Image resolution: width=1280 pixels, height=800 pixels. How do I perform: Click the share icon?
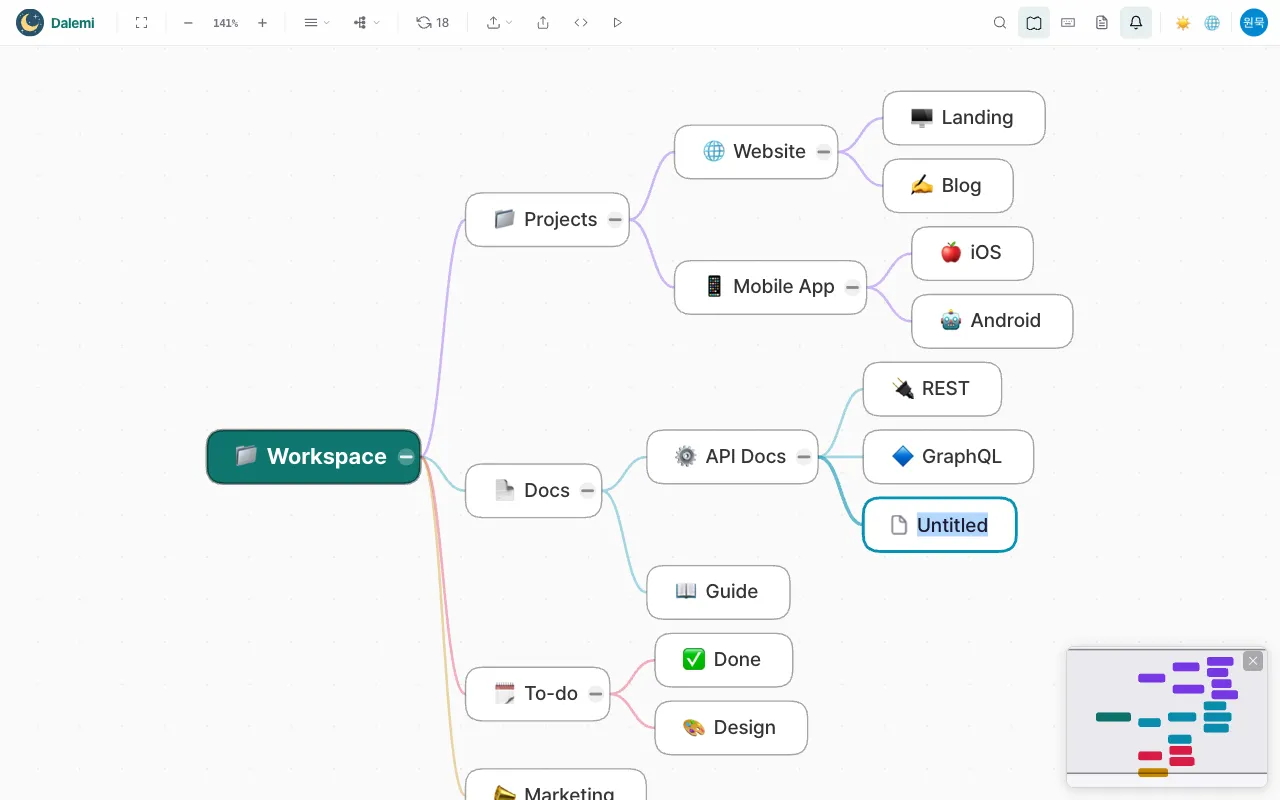pos(543,22)
